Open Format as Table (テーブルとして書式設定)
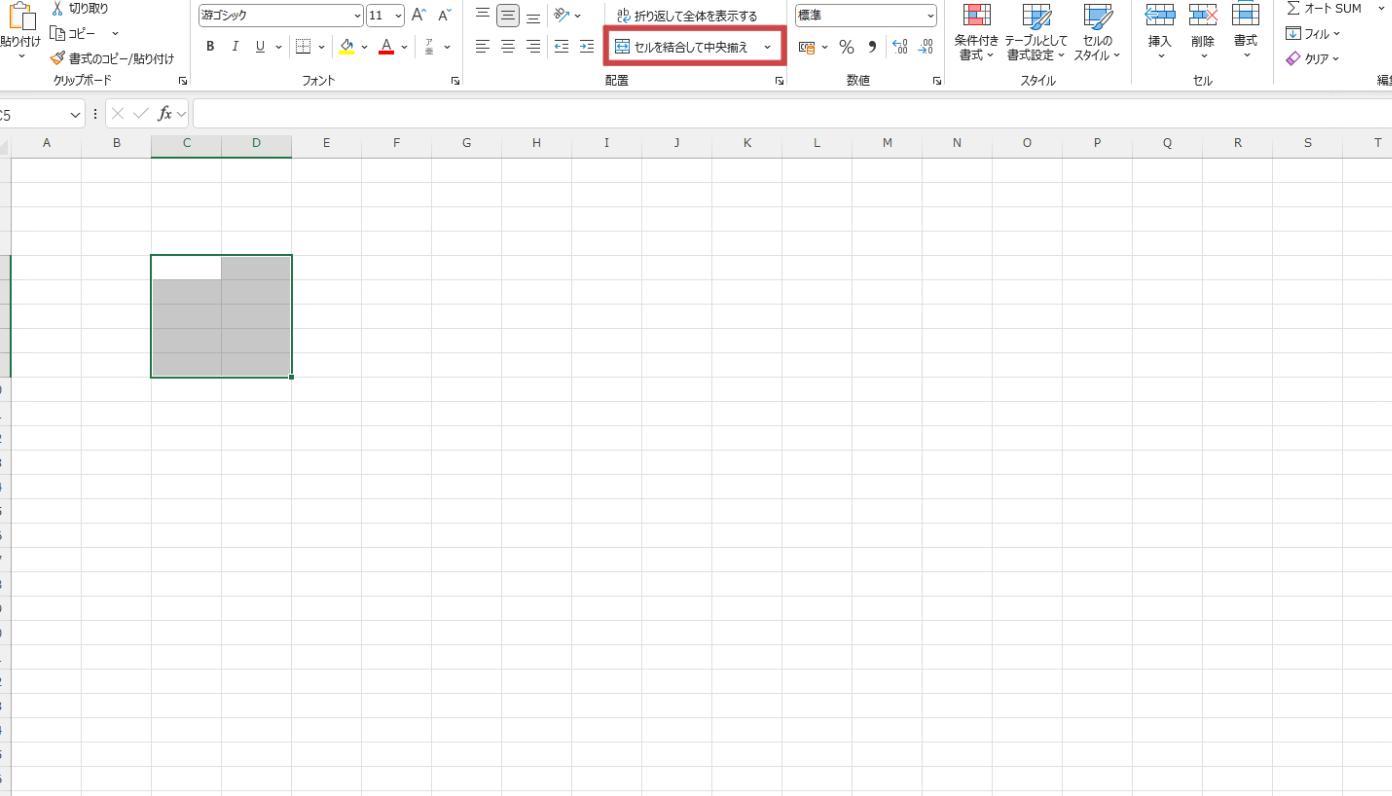Screen dimensions: 1392x796 tap(1036, 33)
